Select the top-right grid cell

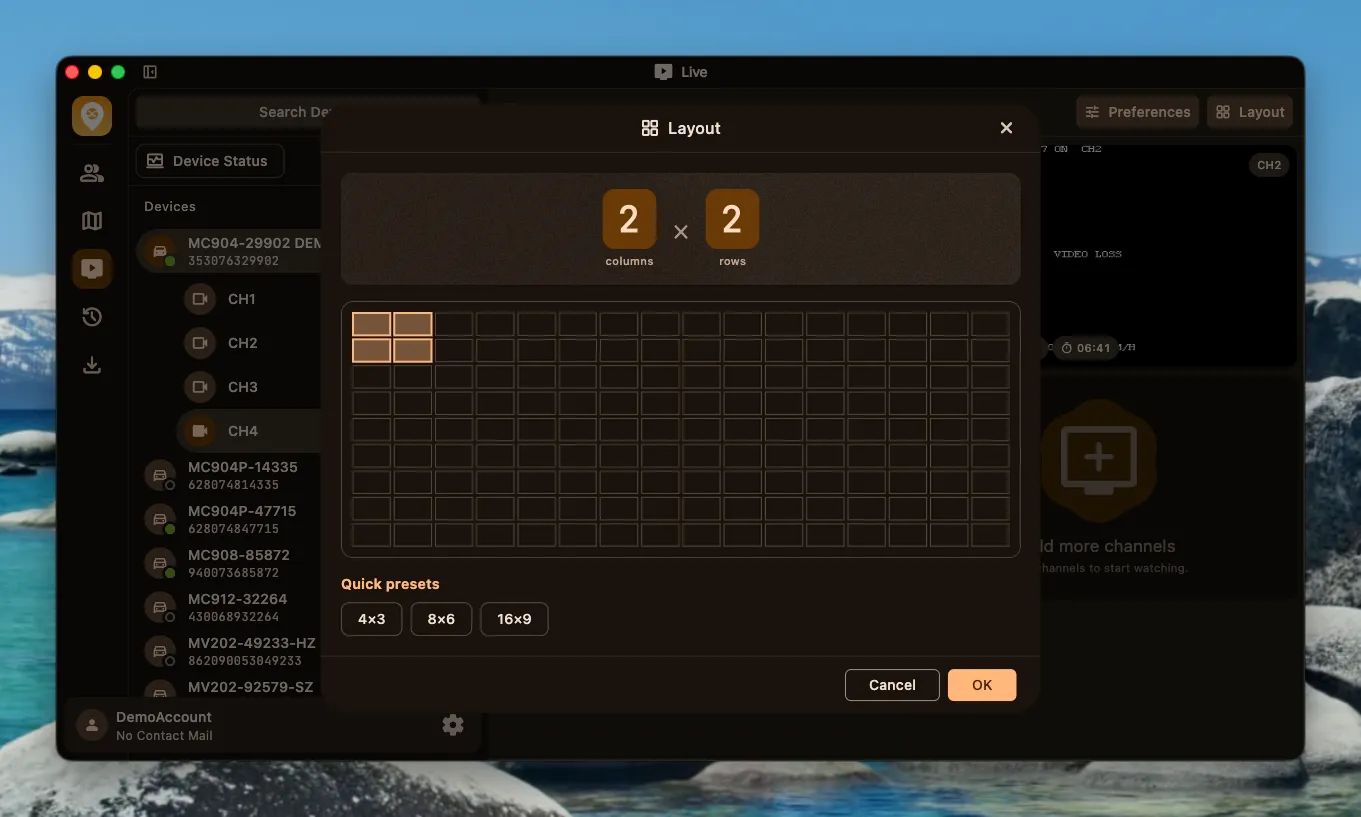pyautogui.click(x=990, y=324)
